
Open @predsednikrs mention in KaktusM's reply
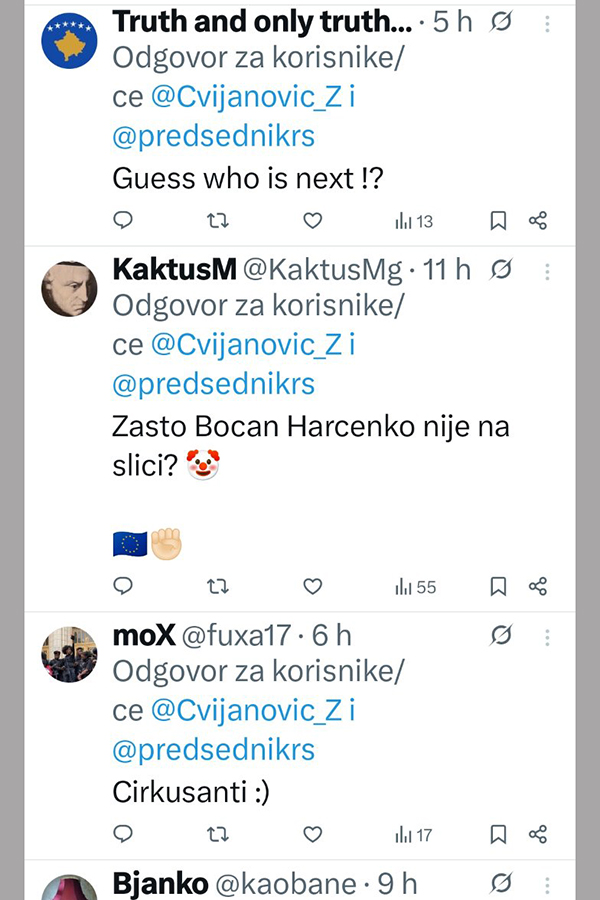(x=214, y=383)
